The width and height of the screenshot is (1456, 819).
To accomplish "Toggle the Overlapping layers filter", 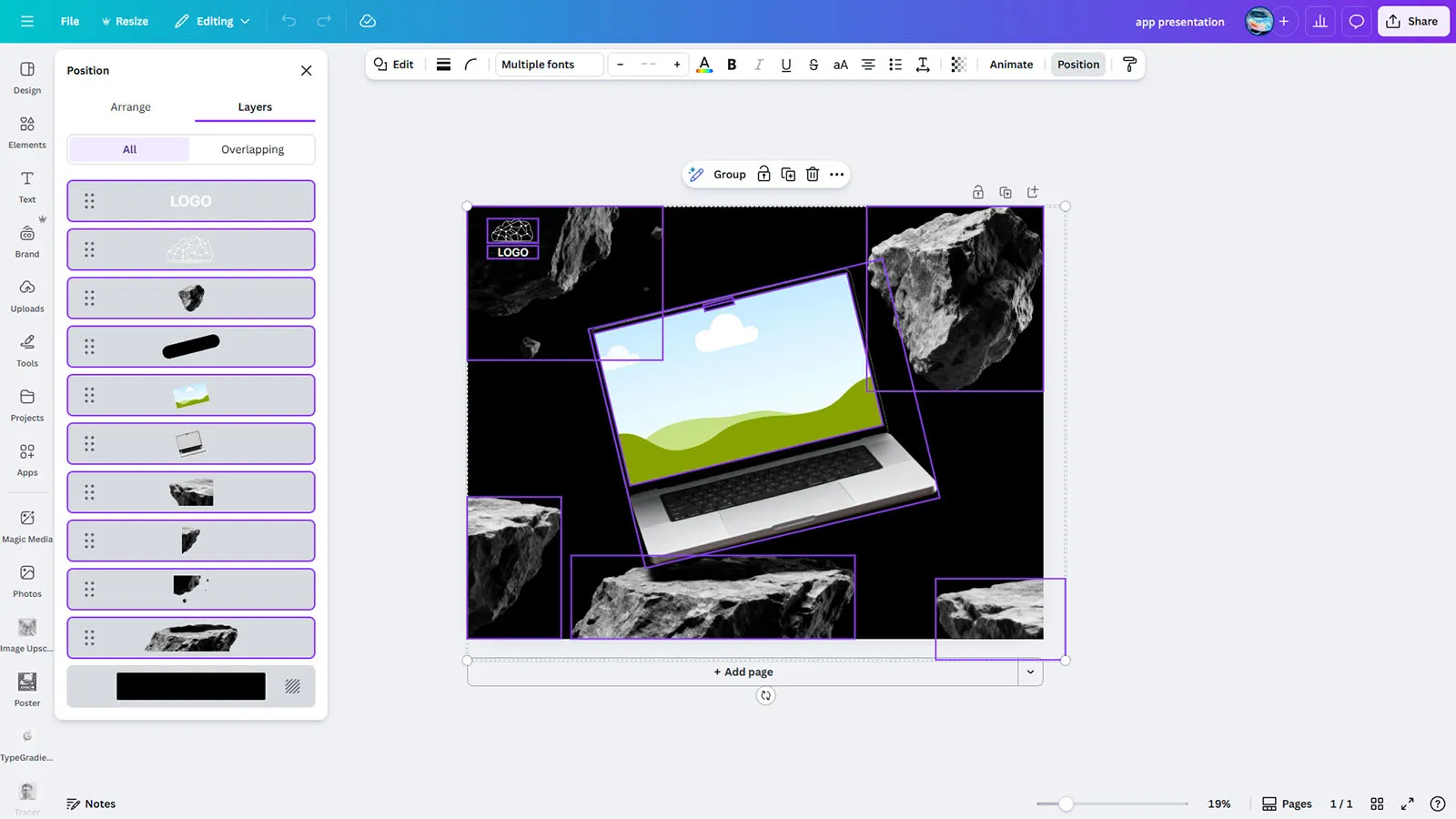I will [x=252, y=149].
